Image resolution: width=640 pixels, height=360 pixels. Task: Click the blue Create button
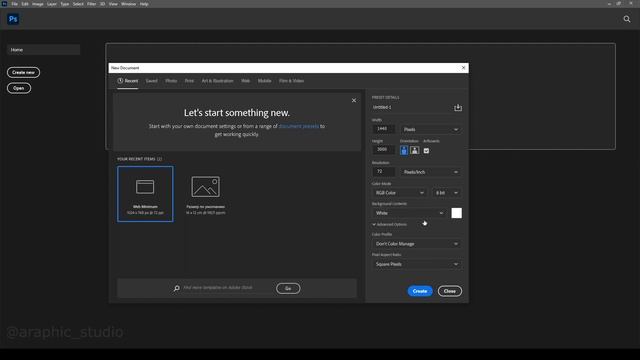tap(420, 291)
